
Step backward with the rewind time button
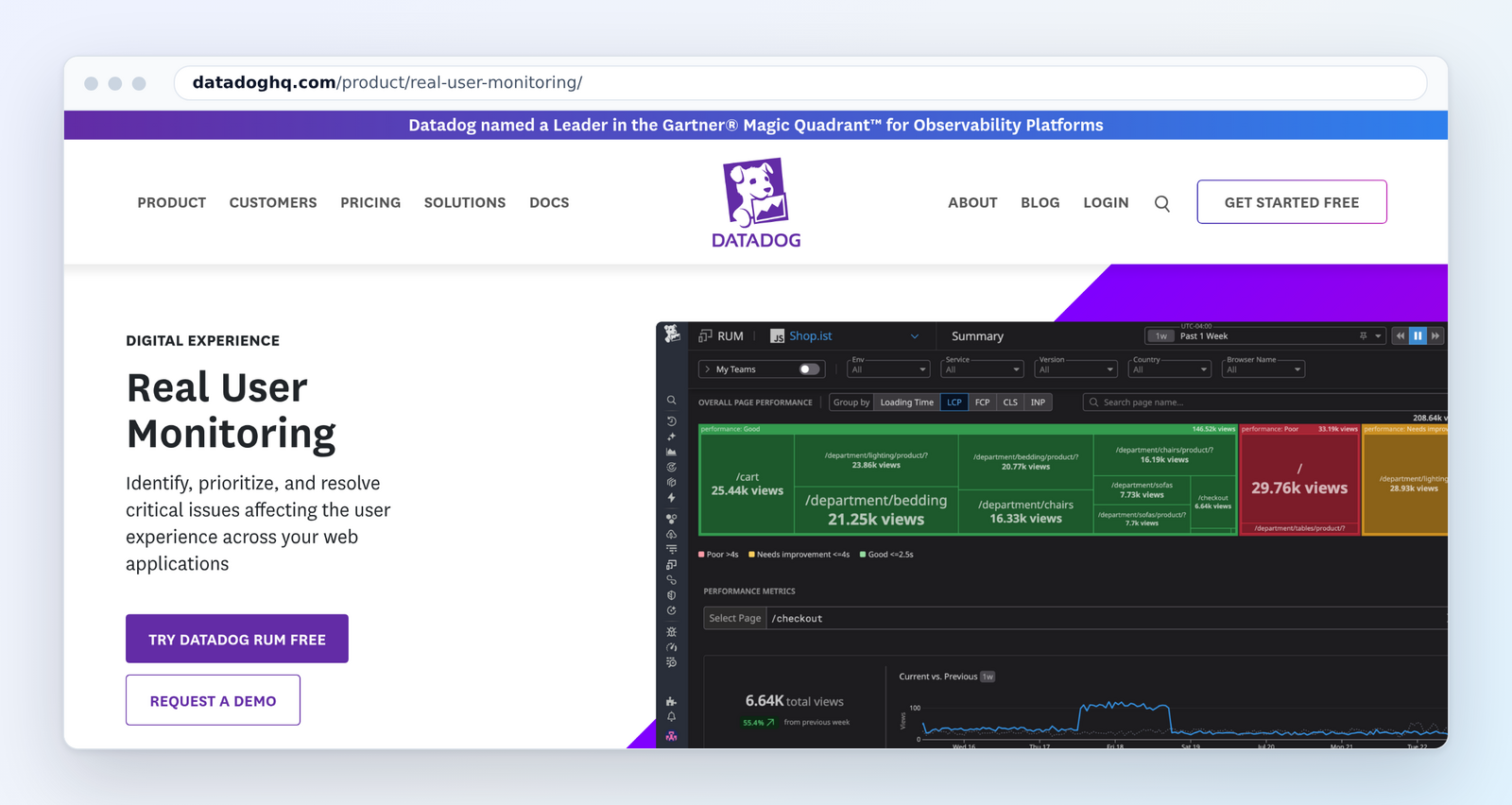[x=1400, y=336]
